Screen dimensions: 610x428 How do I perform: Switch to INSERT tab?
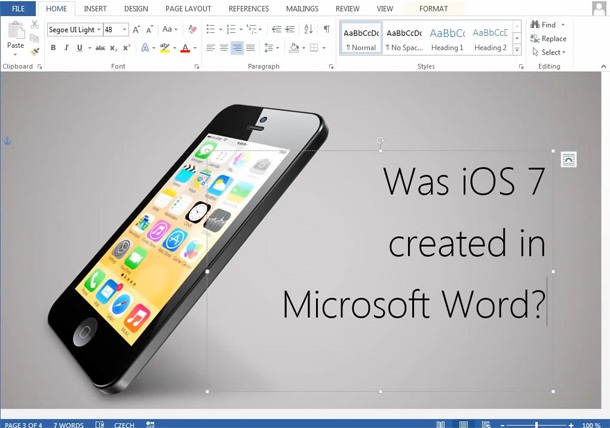tap(95, 9)
